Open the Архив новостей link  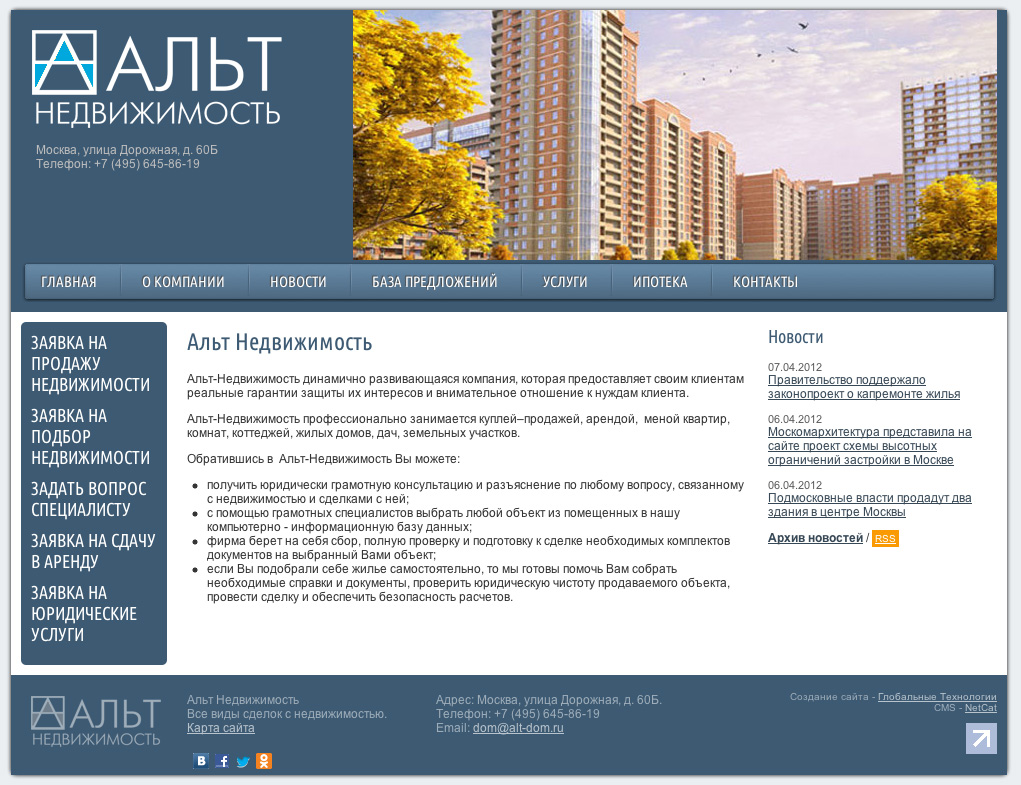click(815, 538)
